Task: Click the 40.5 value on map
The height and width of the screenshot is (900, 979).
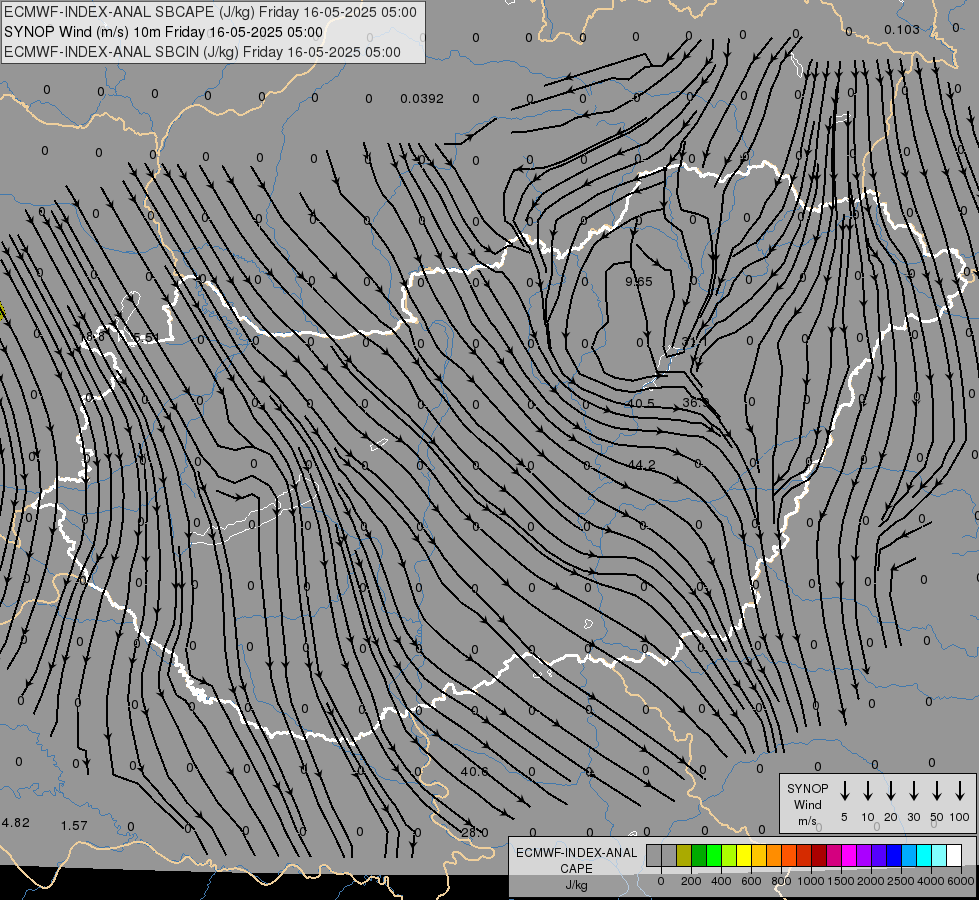Action: [641, 403]
